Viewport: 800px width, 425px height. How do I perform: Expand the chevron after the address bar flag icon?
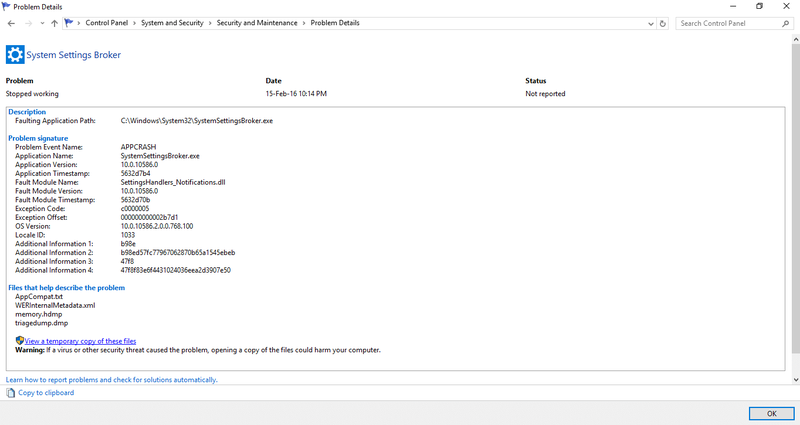tap(79, 23)
